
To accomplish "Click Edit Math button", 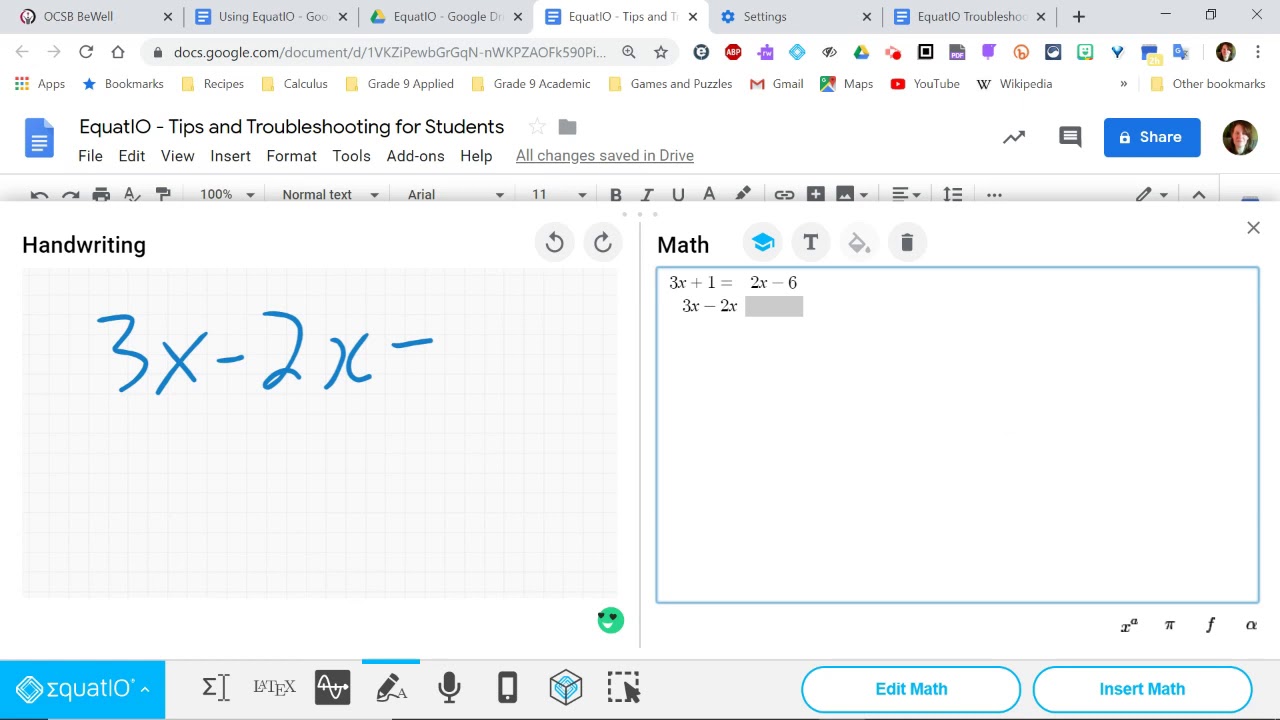I will pos(911,689).
